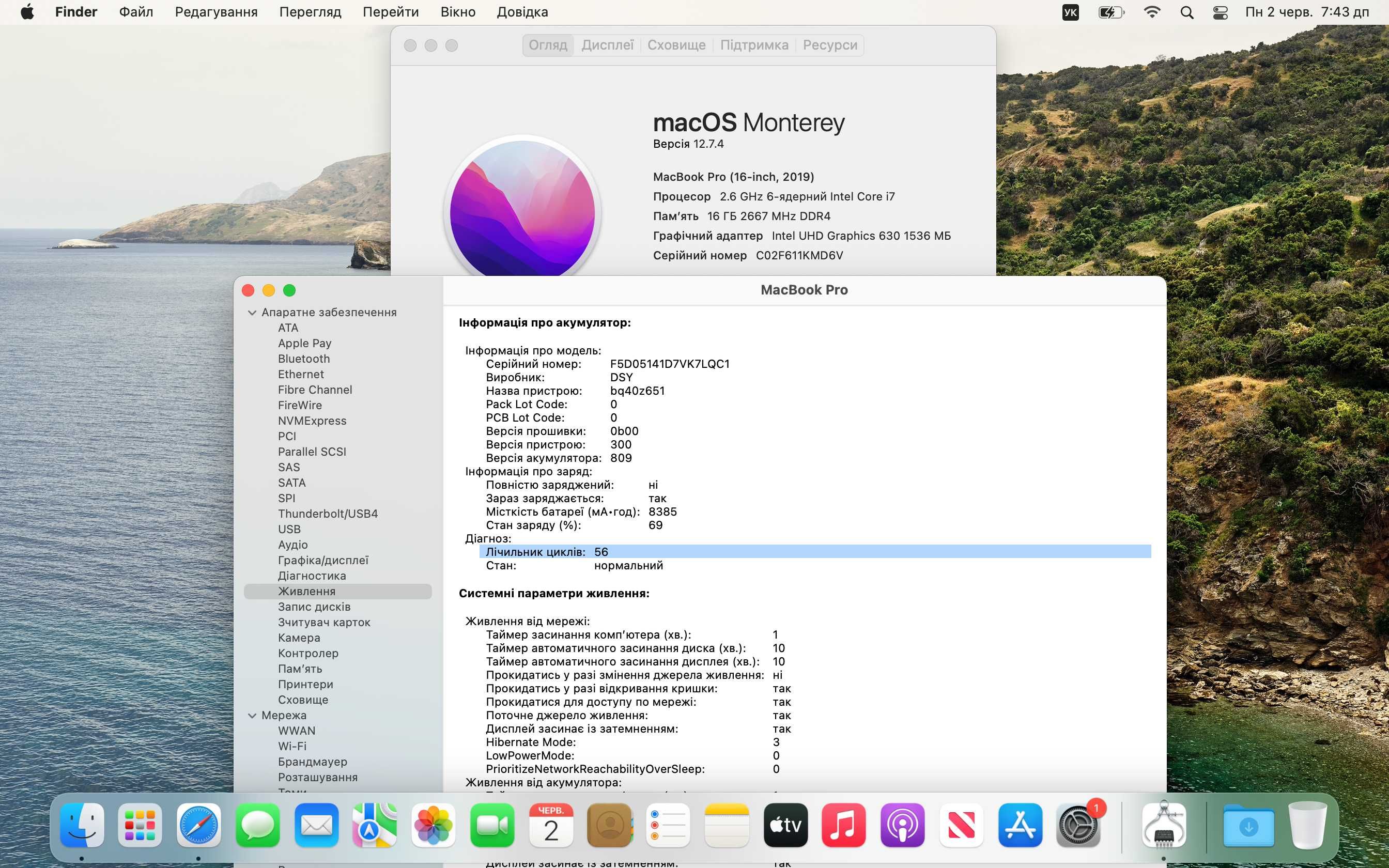The height and width of the screenshot is (868, 1389).
Task: Open Messages app in the Dock
Action: [258, 826]
